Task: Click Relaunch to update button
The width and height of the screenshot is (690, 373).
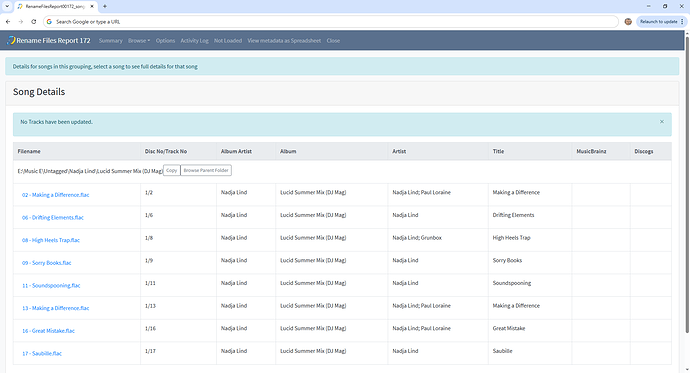Action: [x=658, y=22]
